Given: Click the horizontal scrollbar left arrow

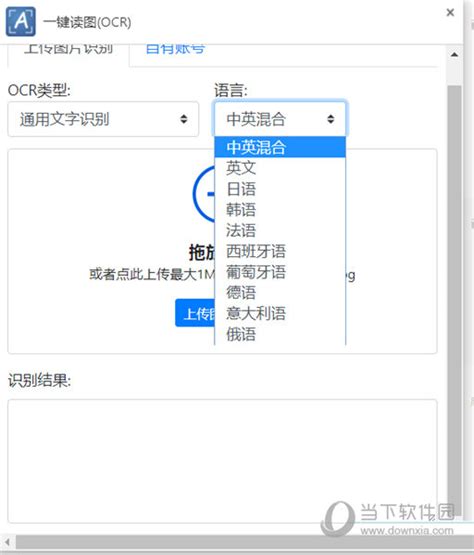Looking at the screenshot, I should (7, 542).
